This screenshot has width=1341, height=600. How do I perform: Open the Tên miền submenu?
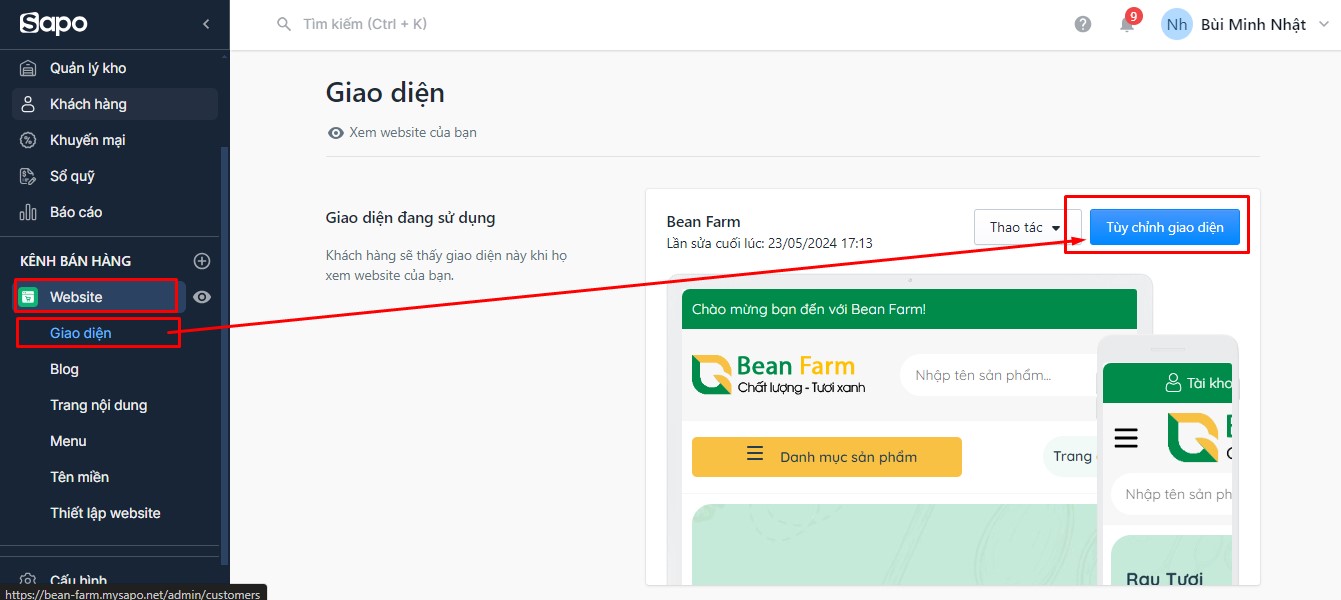79,477
